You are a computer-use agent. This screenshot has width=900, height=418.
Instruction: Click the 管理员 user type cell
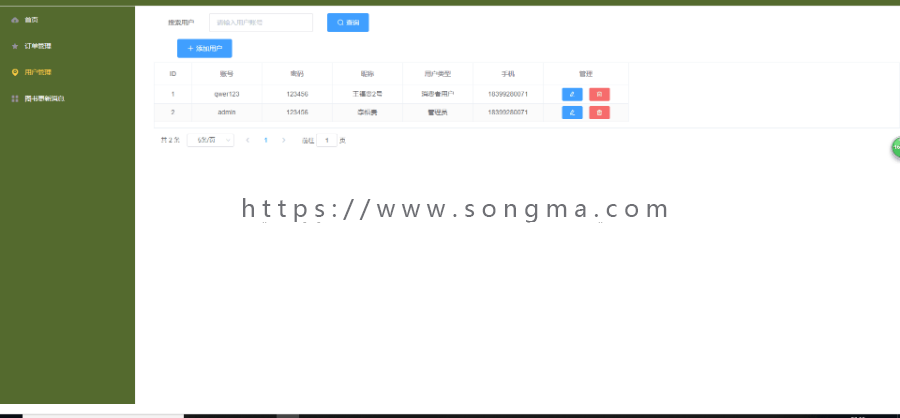[437, 113]
